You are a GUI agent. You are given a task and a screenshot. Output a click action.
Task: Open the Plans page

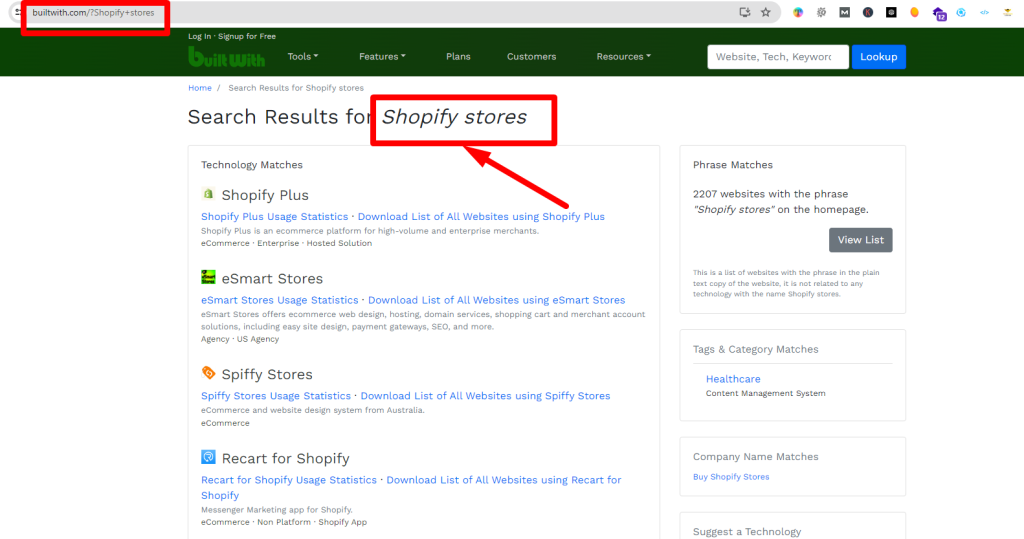coord(458,57)
